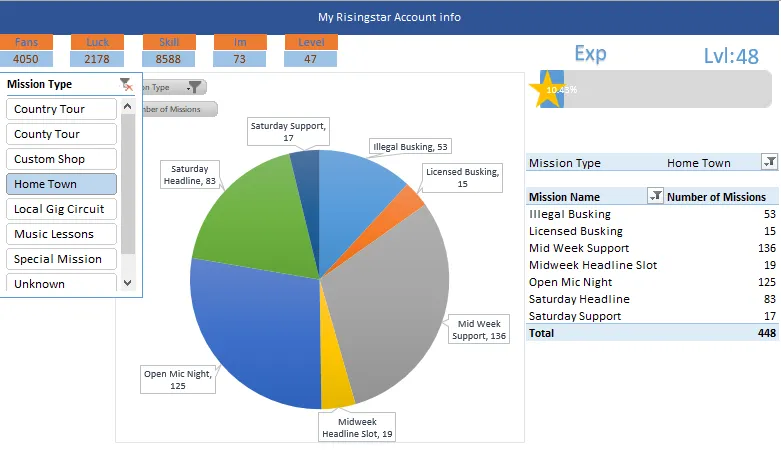This screenshot has width=781, height=469.
Task: Select the Saturday Support pivot row
Action: point(652,316)
